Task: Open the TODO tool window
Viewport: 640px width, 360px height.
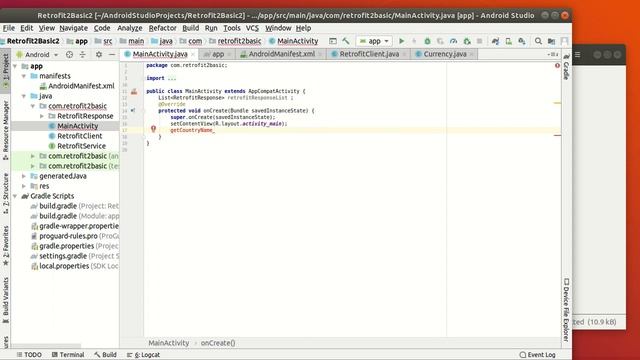Action: pos(29,355)
